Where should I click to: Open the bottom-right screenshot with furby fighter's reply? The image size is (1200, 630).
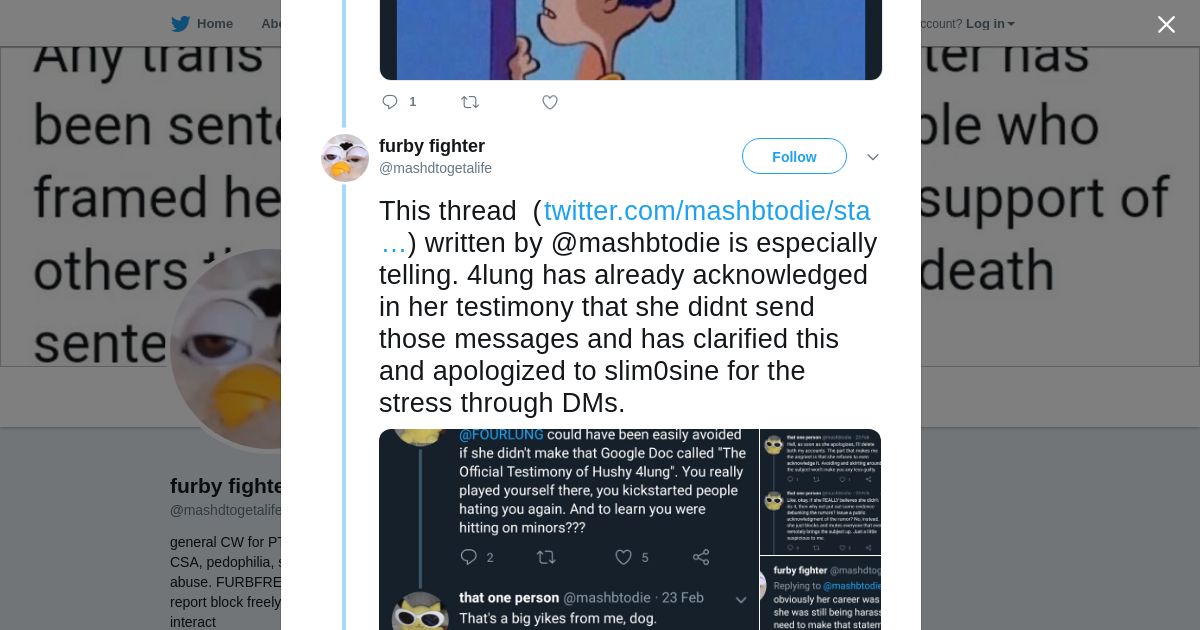coord(820,593)
